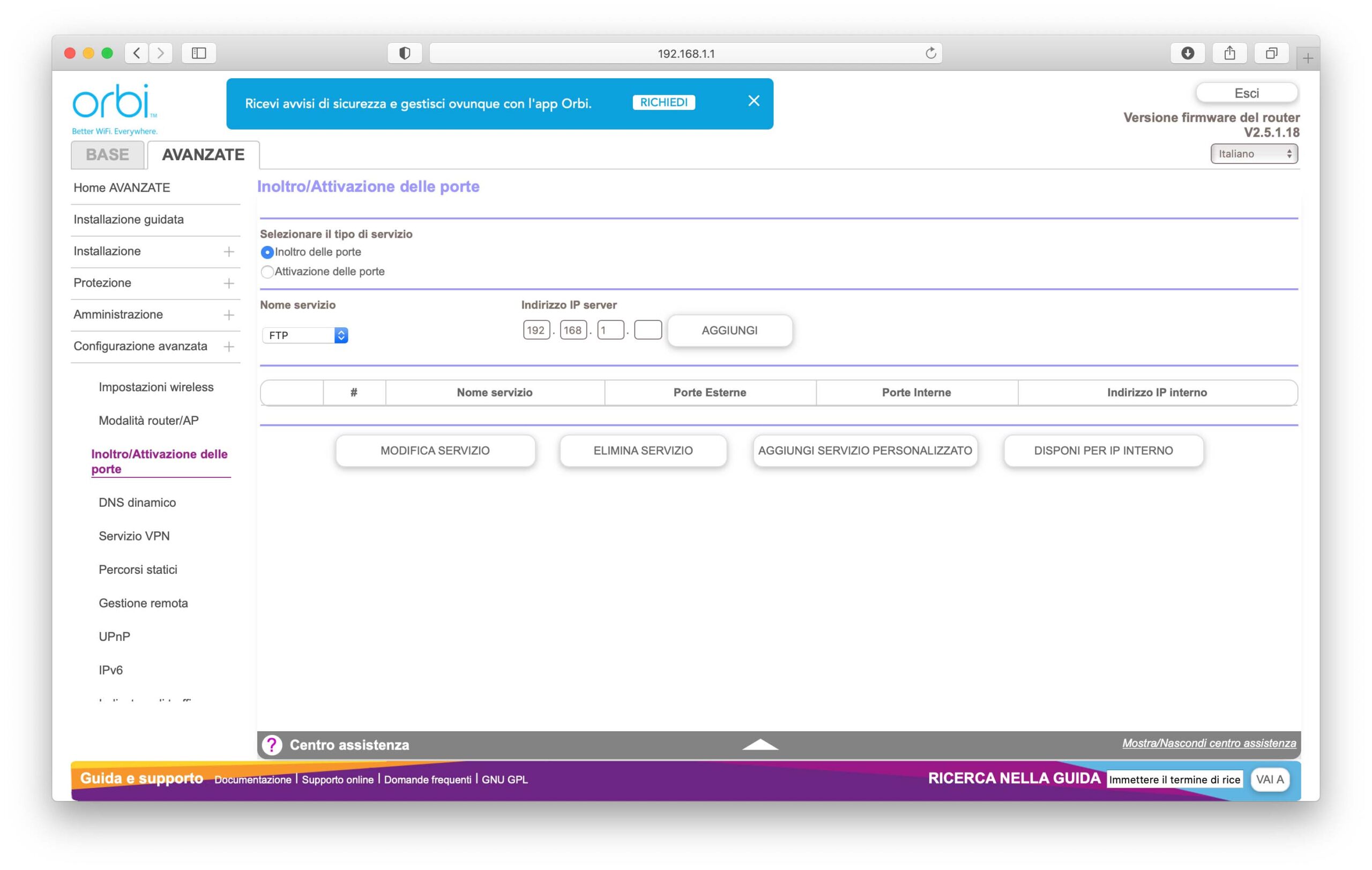Image resolution: width=1372 pixels, height=870 pixels.
Task: Click AGGIUNGI SERVIZIO PERSONALIZZATO button
Action: point(864,451)
